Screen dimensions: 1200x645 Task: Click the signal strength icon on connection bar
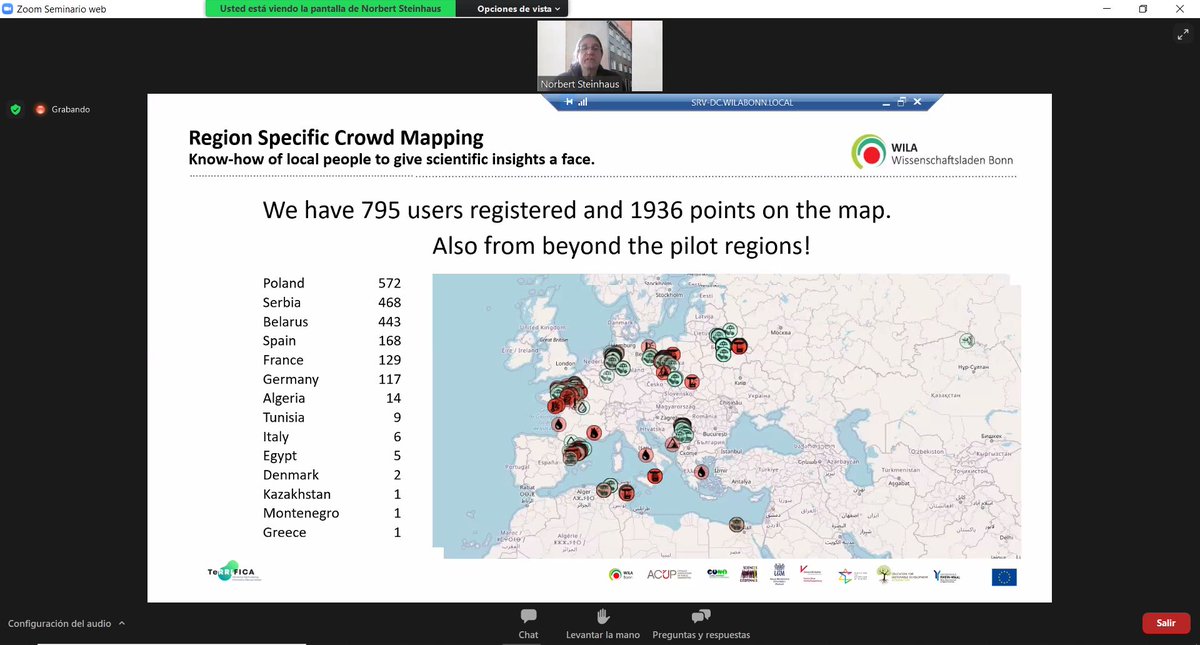click(584, 101)
